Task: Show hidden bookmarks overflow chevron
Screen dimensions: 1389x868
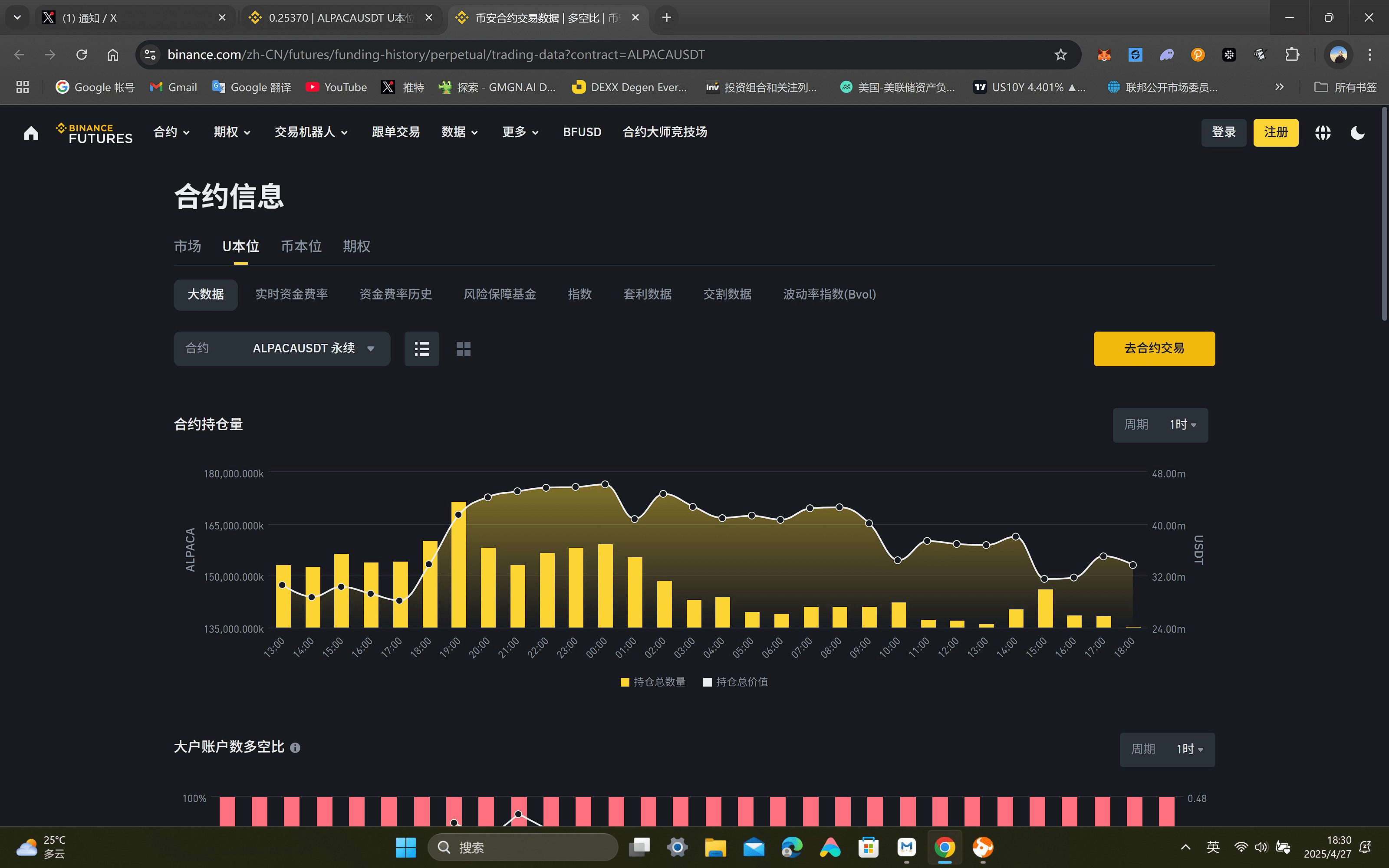Action: pyautogui.click(x=1279, y=87)
